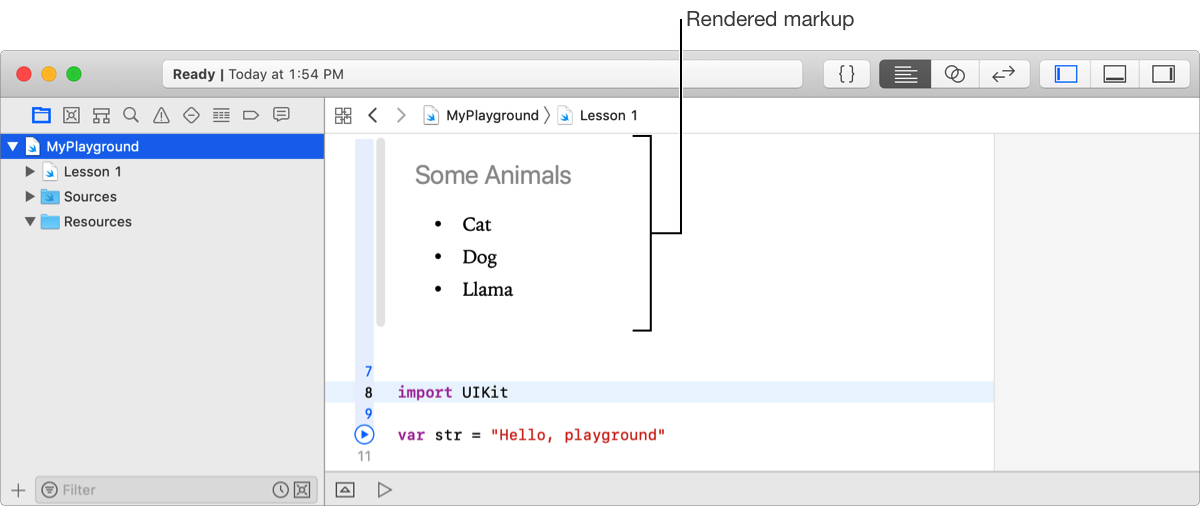Image resolution: width=1200 pixels, height=506 pixels.
Task: Click the 'Llama' bullet item
Action: (488, 289)
